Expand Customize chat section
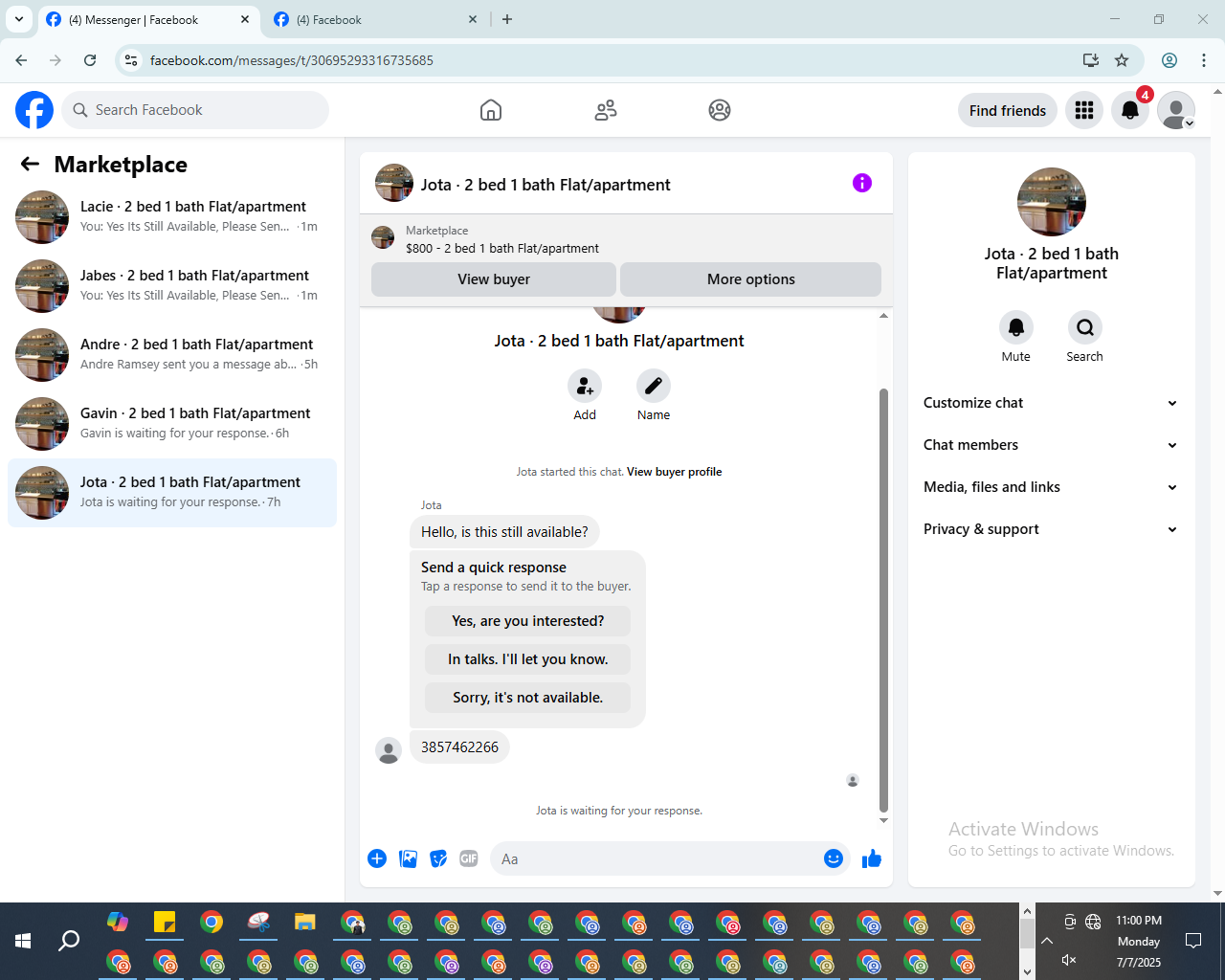The height and width of the screenshot is (980, 1225). [1052, 403]
